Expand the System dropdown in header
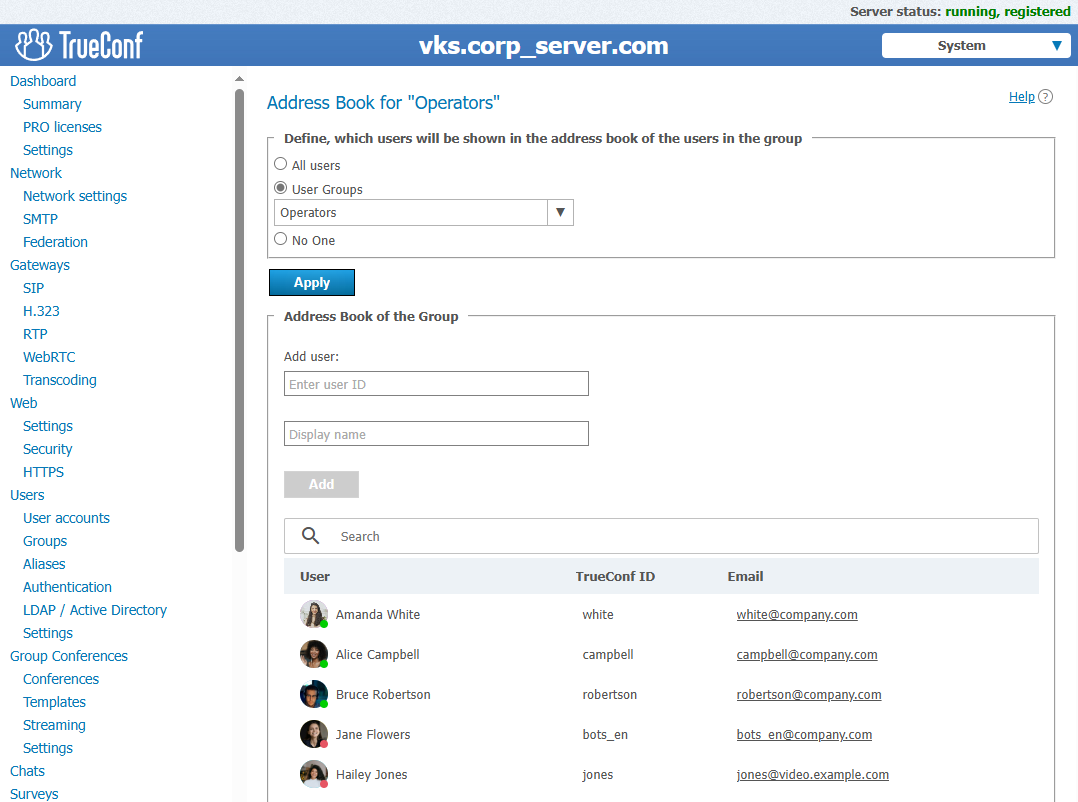 [975, 46]
